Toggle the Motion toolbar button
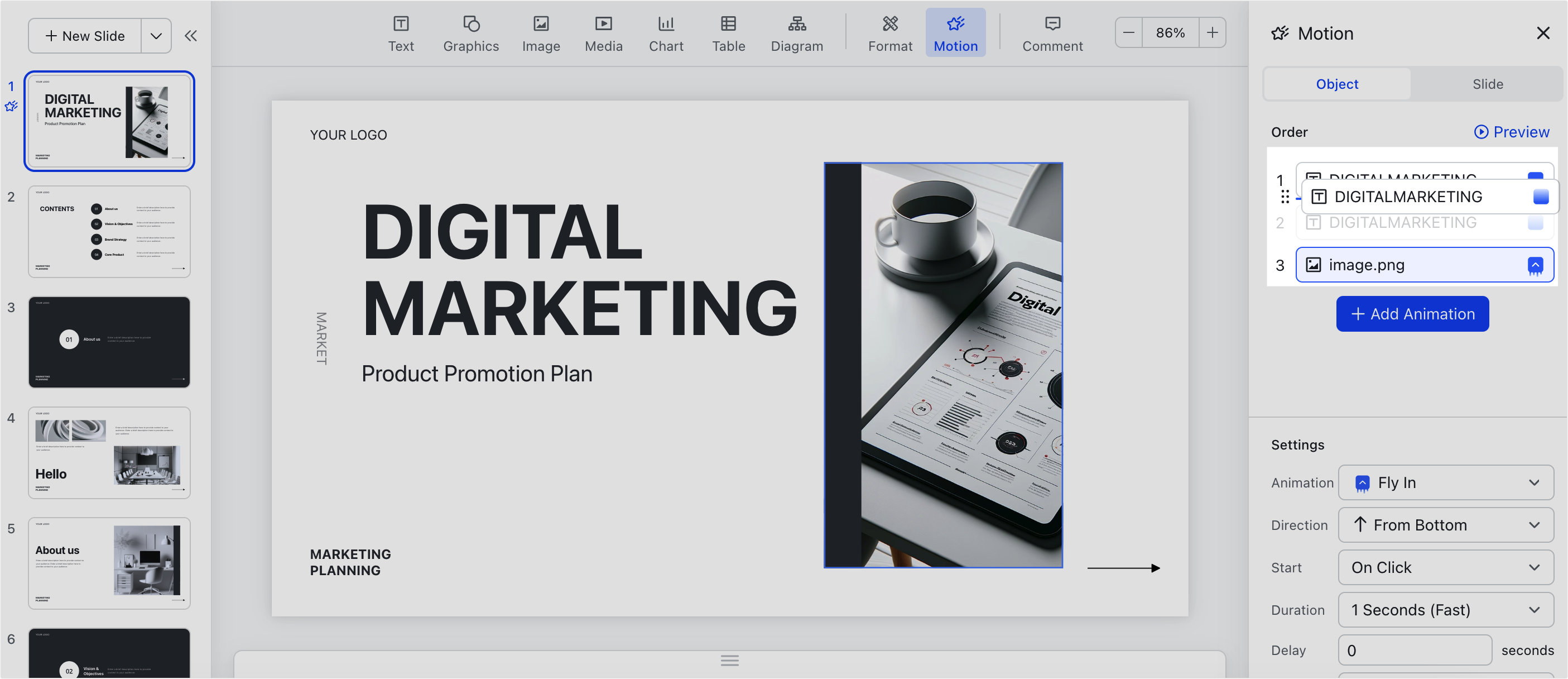This screenshot has height=679, width=1568. click(x=955, y=33)
